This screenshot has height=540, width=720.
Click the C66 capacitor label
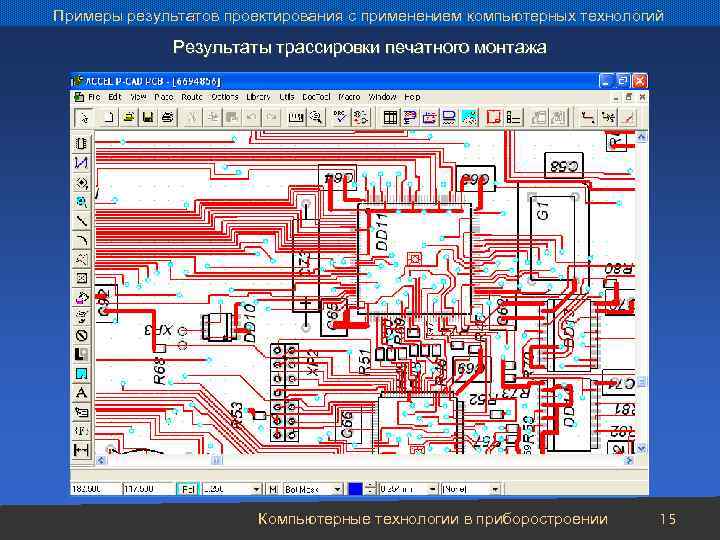pos(348,425)
